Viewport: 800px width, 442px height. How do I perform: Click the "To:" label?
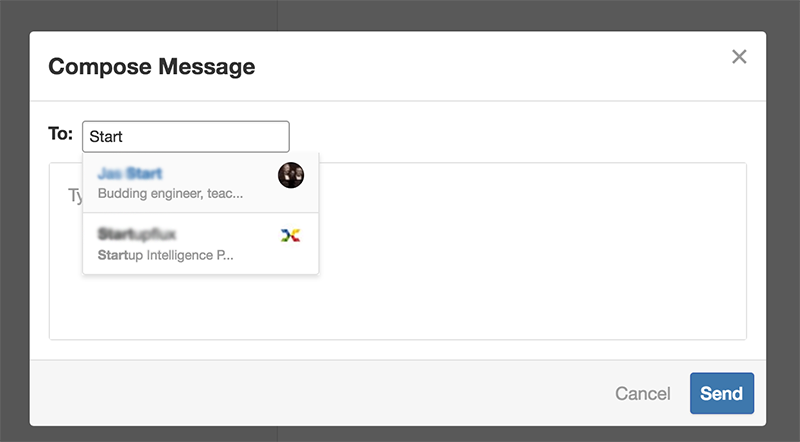coord(60,134)
